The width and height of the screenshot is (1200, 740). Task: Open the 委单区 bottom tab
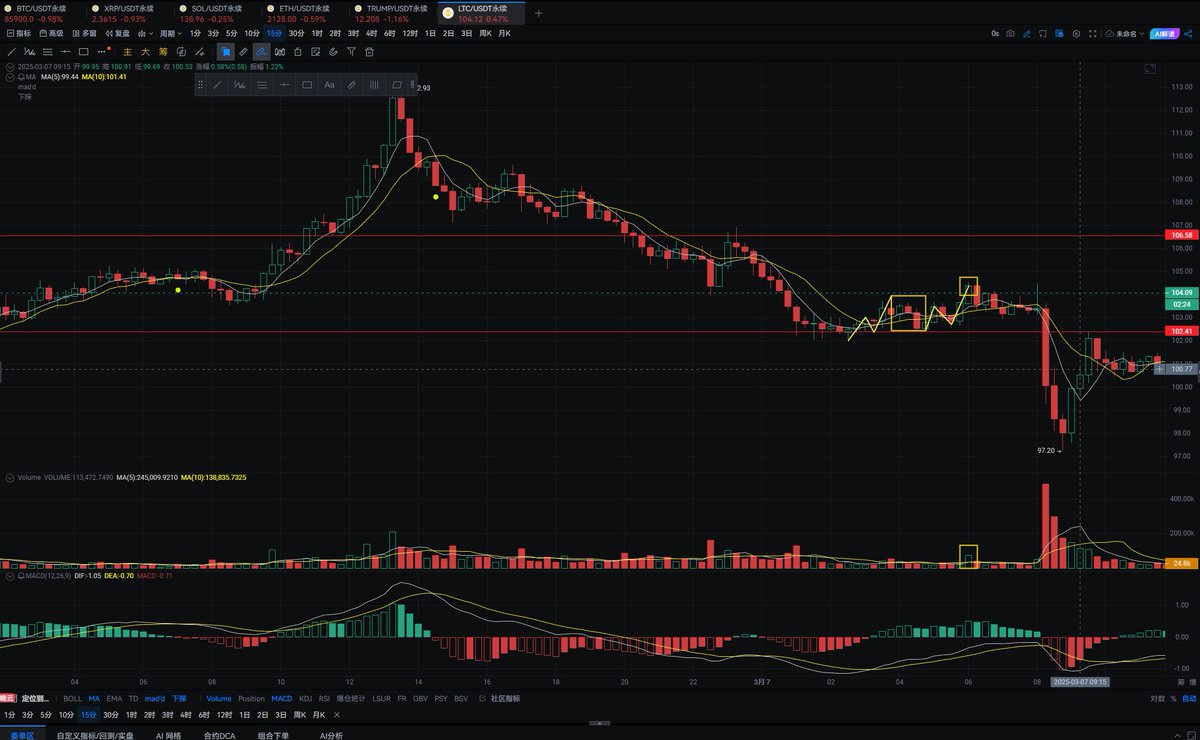tap(22, 736)
